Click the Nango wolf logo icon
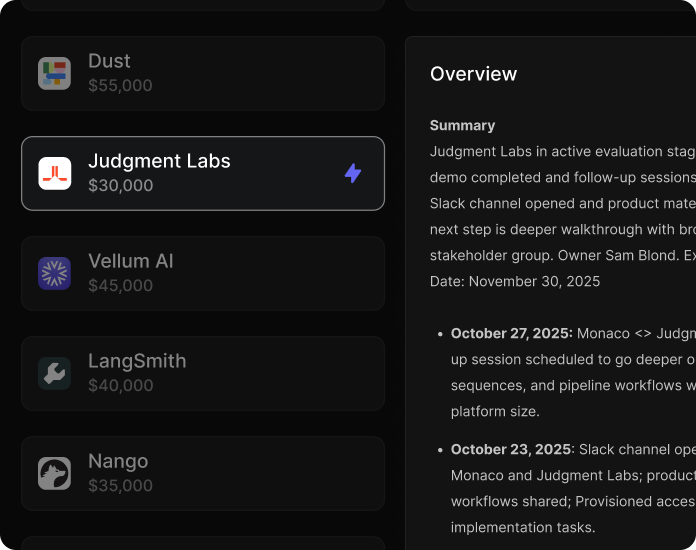The width and height of the screenshot is (696, 550). [x=54, y=473]
